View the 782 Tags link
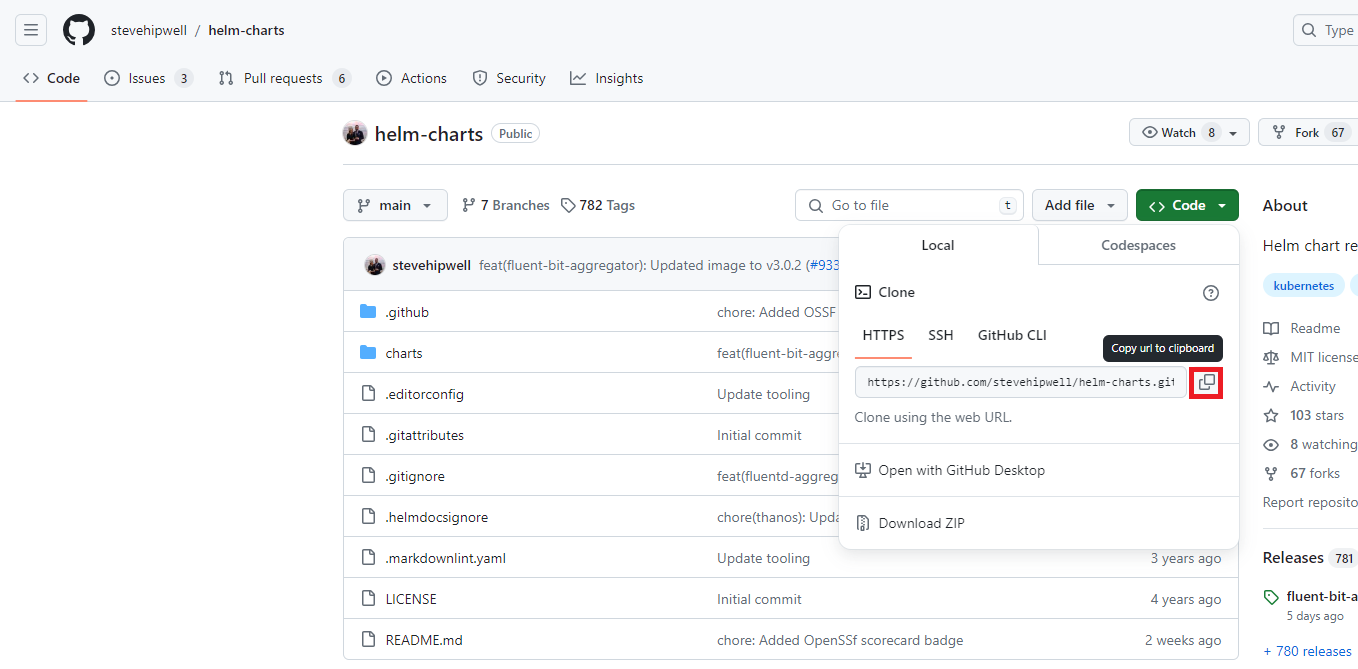Viewport: 1358px width, 669px height. [x=598, y=205]
